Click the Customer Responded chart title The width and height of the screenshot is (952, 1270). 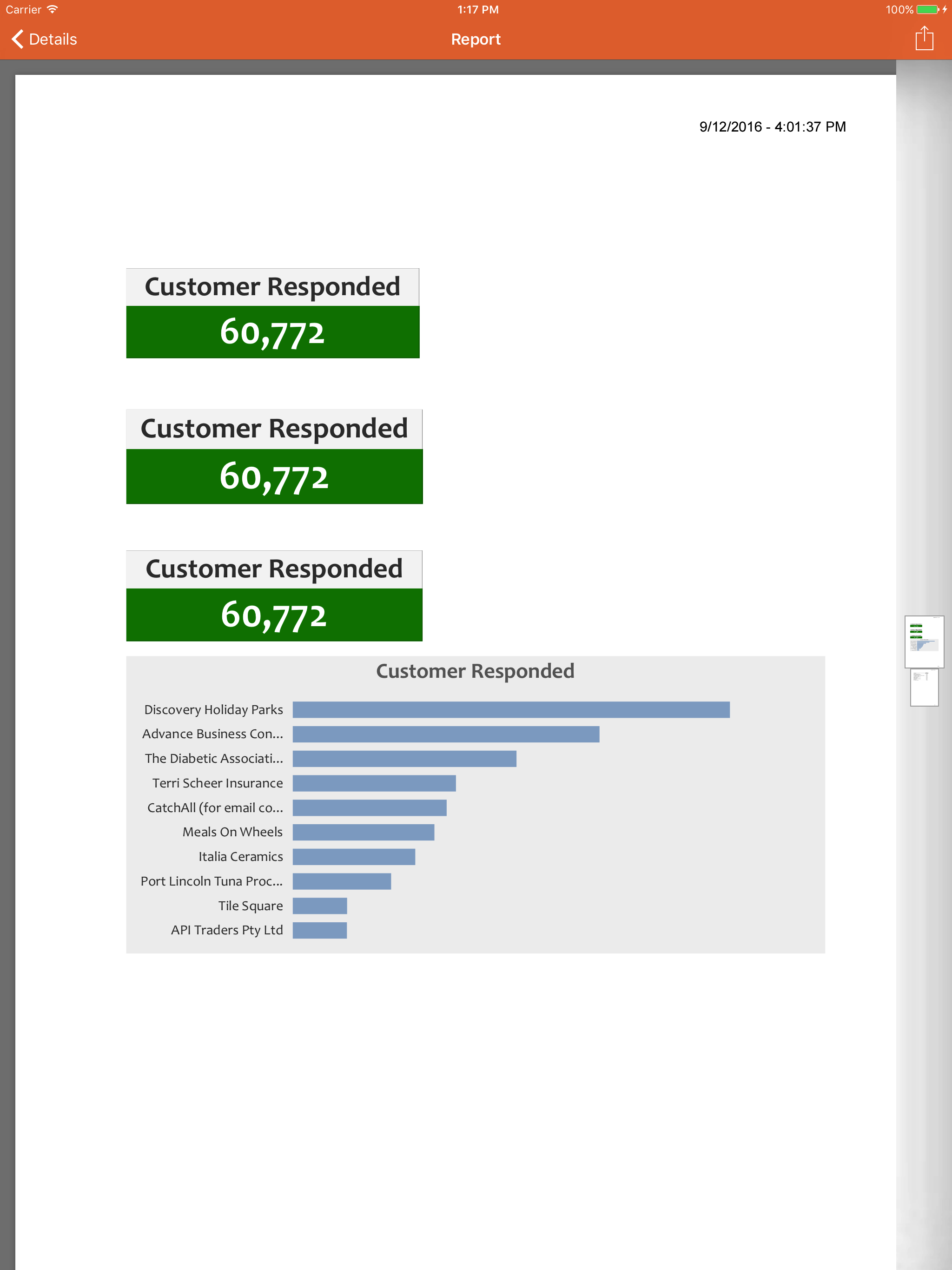pyautogui.click(x=475, y=671)
